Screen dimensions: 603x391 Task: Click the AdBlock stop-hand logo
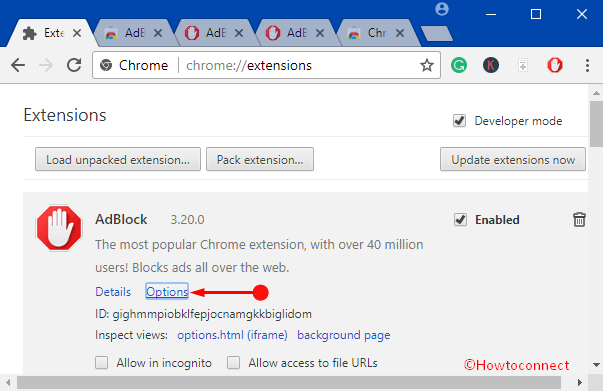coord(59,228)
